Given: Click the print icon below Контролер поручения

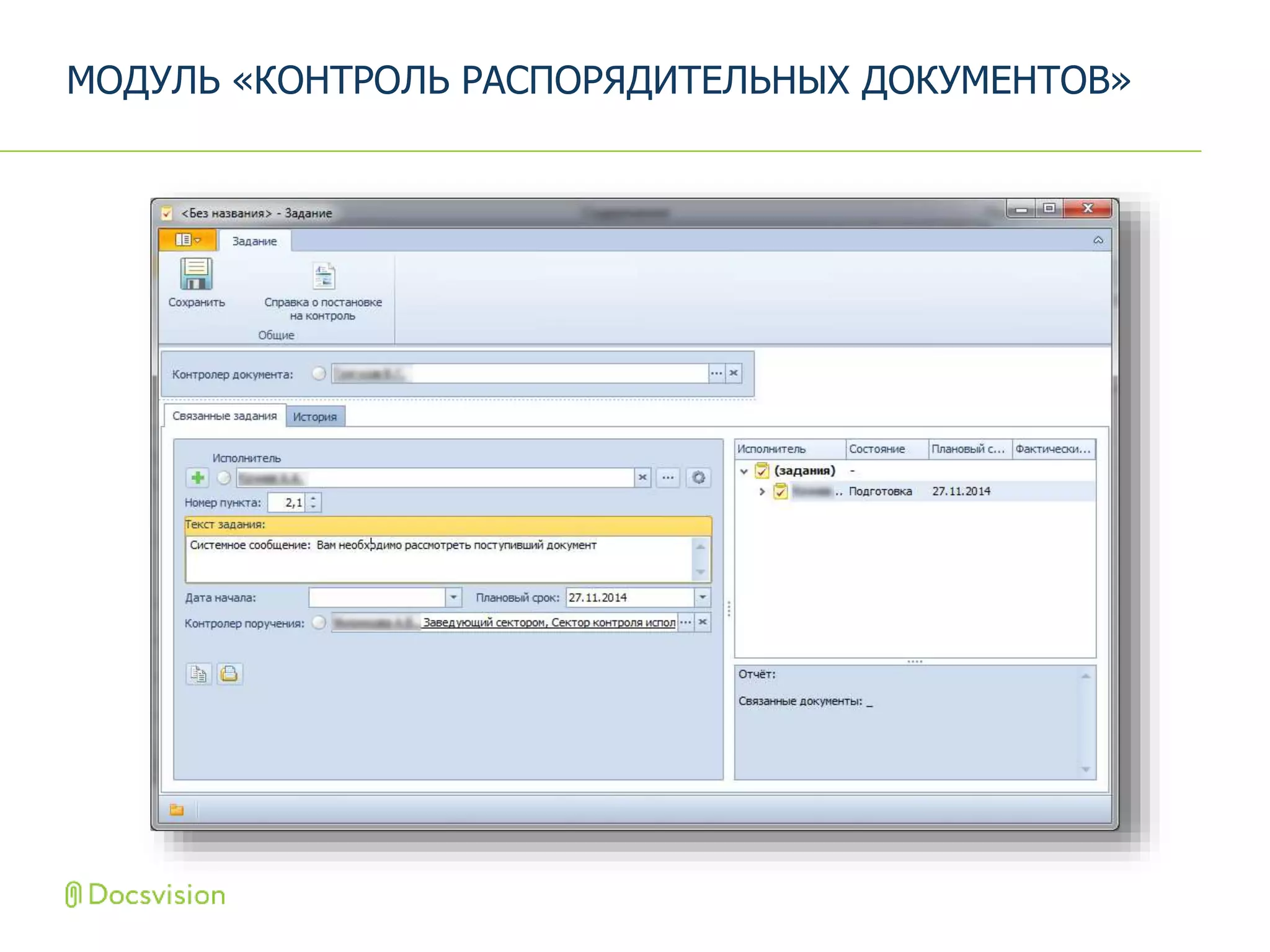Looking at the screenshot, I should click(229, 674).
